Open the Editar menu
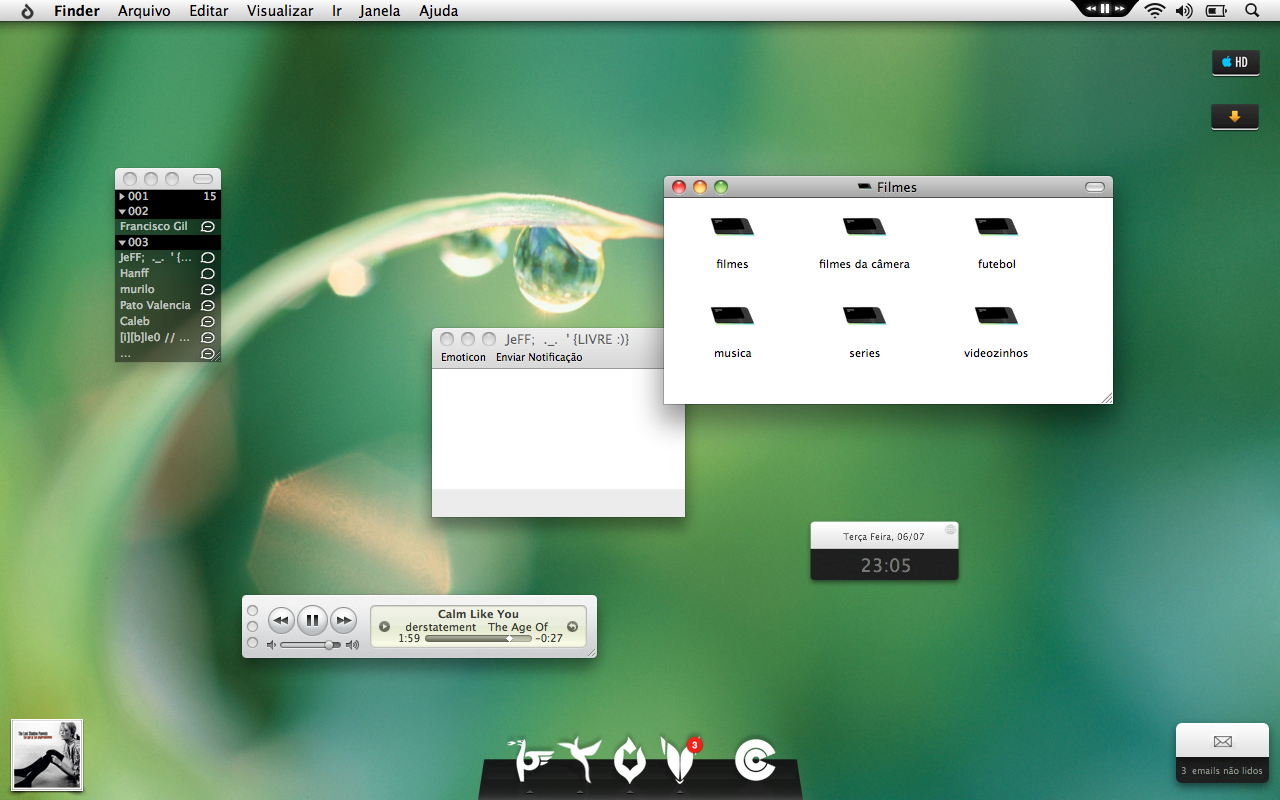The image size is (1280, 800). pyautogui.click(x=209, y=11)
